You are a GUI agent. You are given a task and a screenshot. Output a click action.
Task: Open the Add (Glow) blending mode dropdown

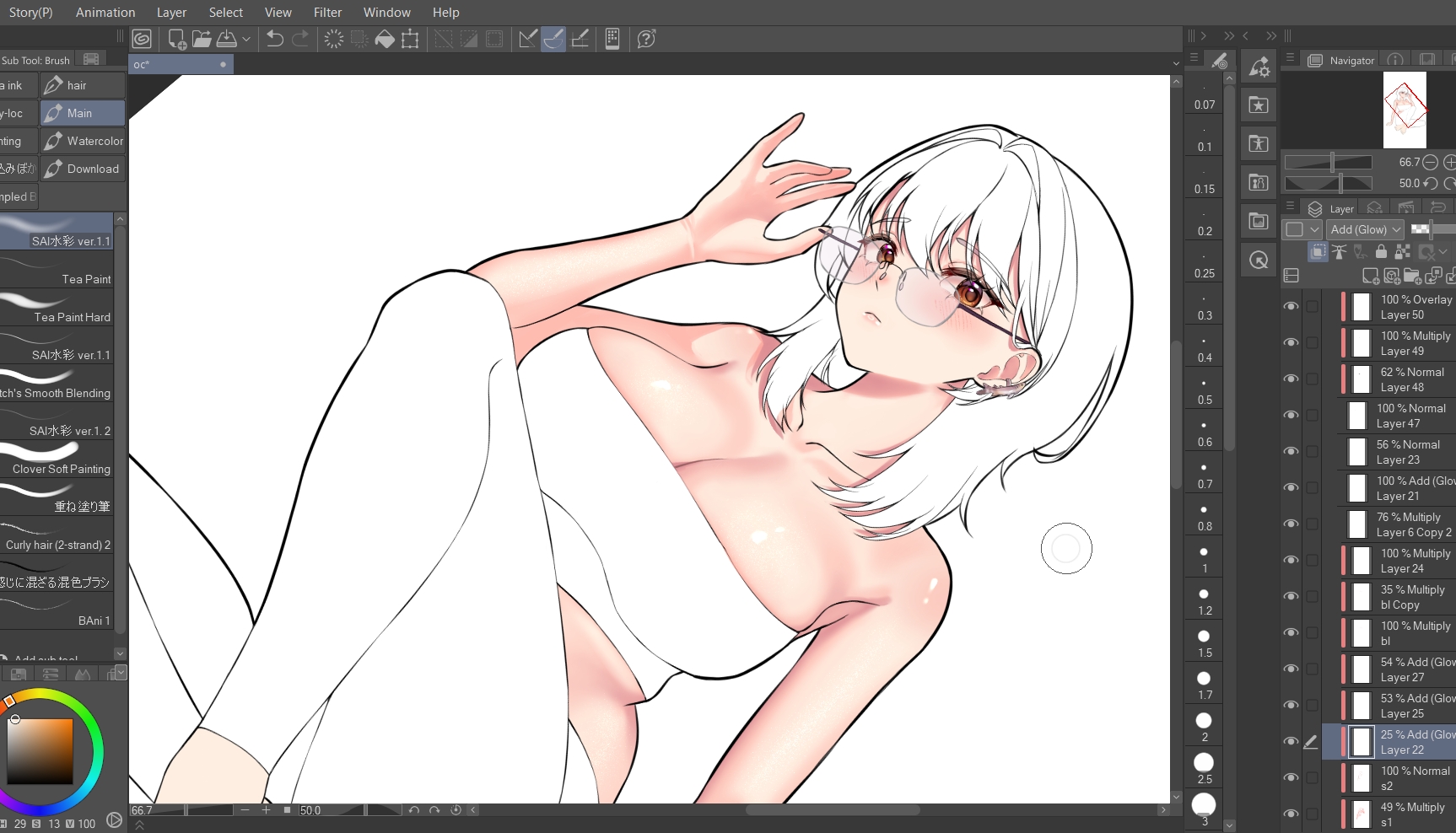(1365, 229)
